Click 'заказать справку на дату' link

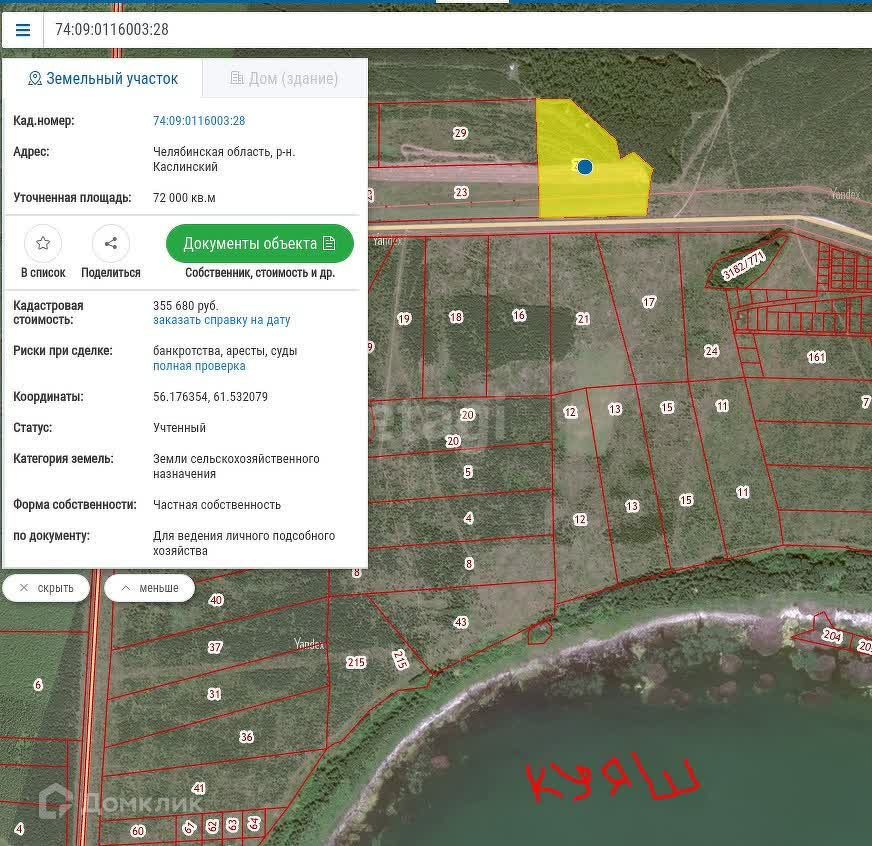coord(221,320)
